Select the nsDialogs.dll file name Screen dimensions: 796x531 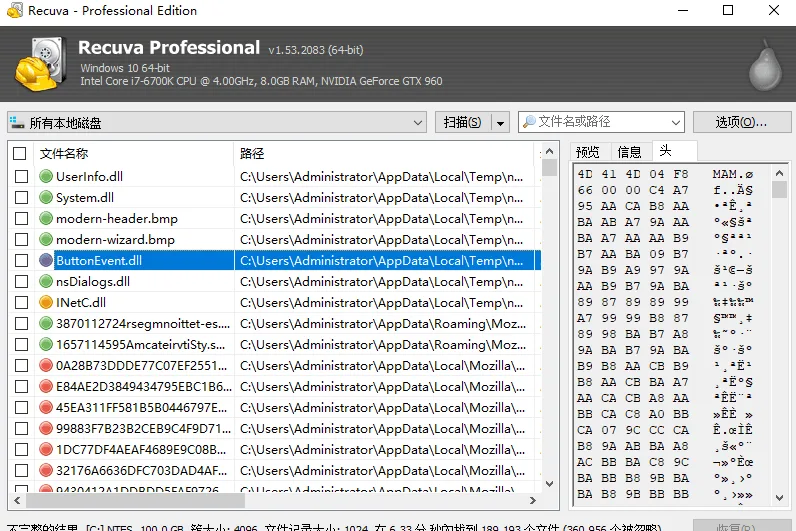tap(93, 281)
